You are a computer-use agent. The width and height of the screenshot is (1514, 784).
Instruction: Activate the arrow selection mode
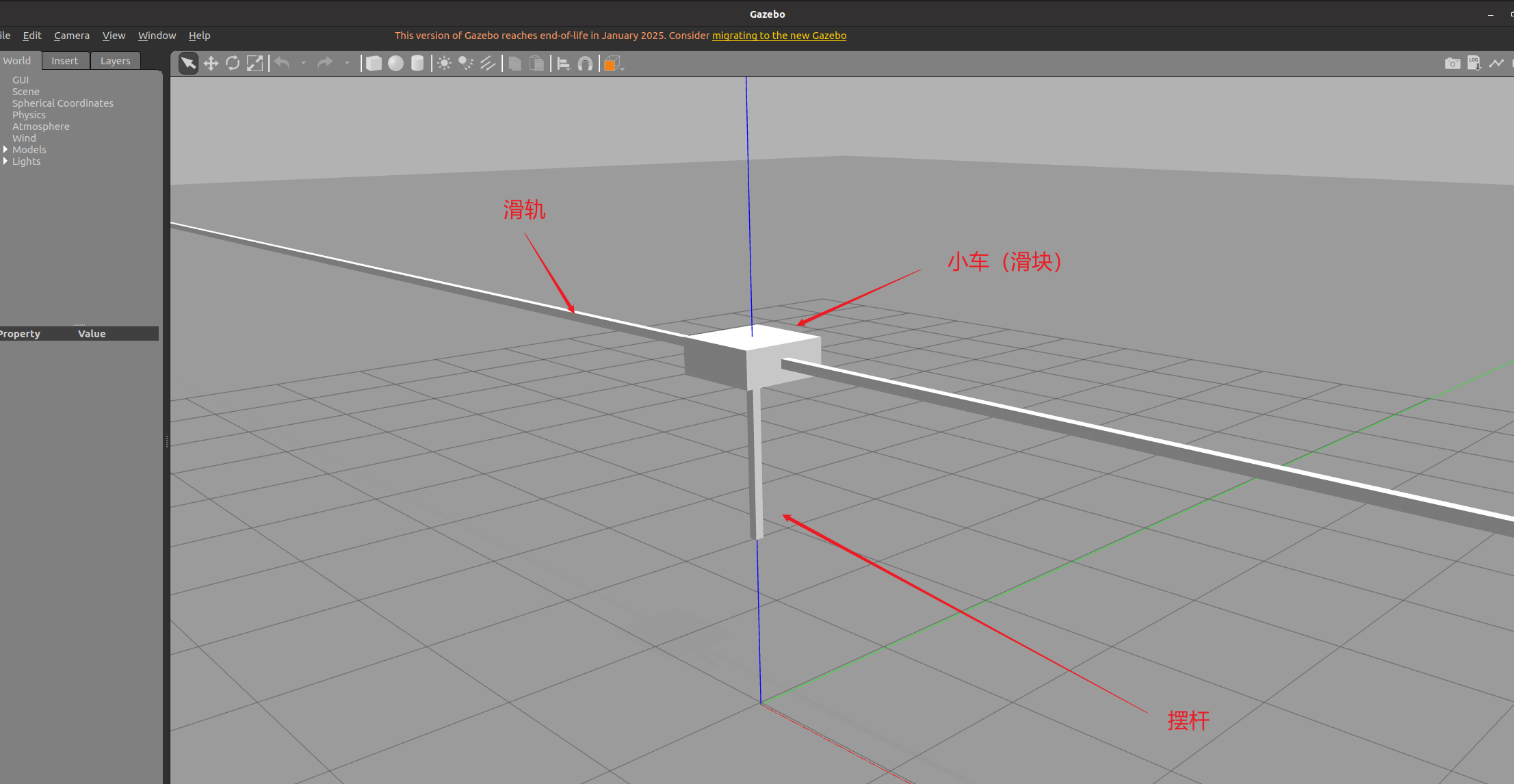[188, 64]
